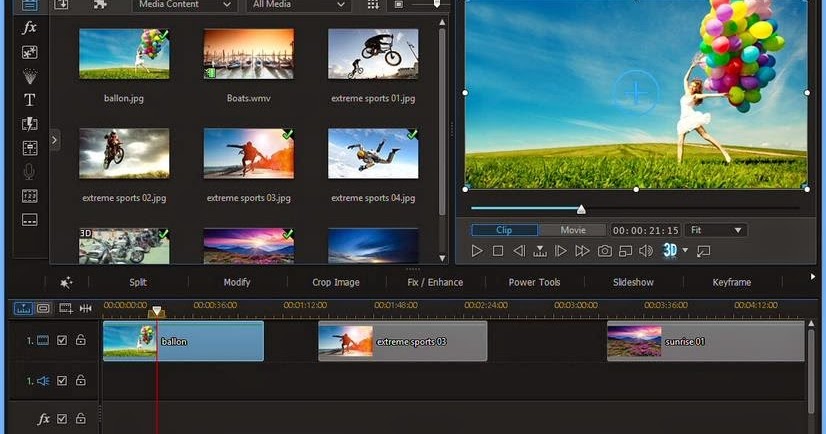Toggle the video track 1 checkbox
826x434 pixels.
coord(62,341)
